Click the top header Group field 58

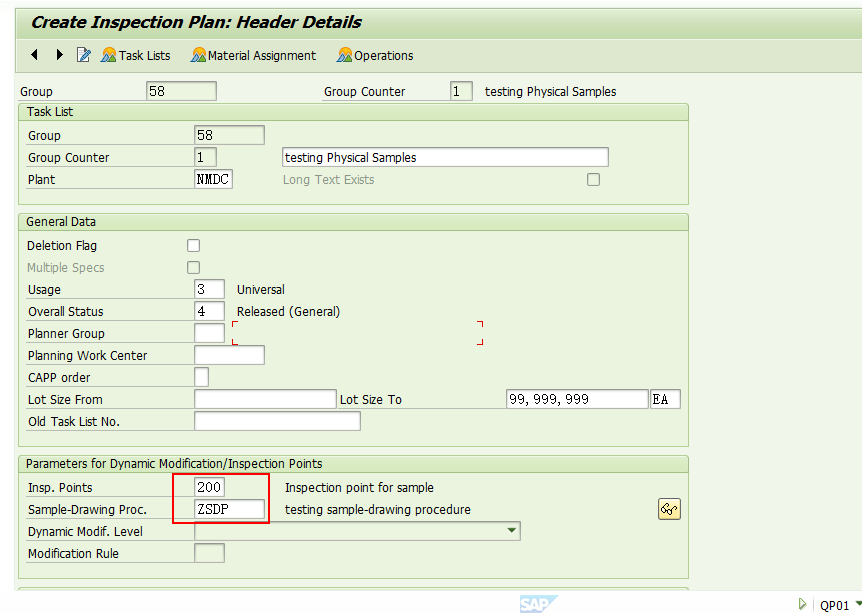click(x=181, y=91)
